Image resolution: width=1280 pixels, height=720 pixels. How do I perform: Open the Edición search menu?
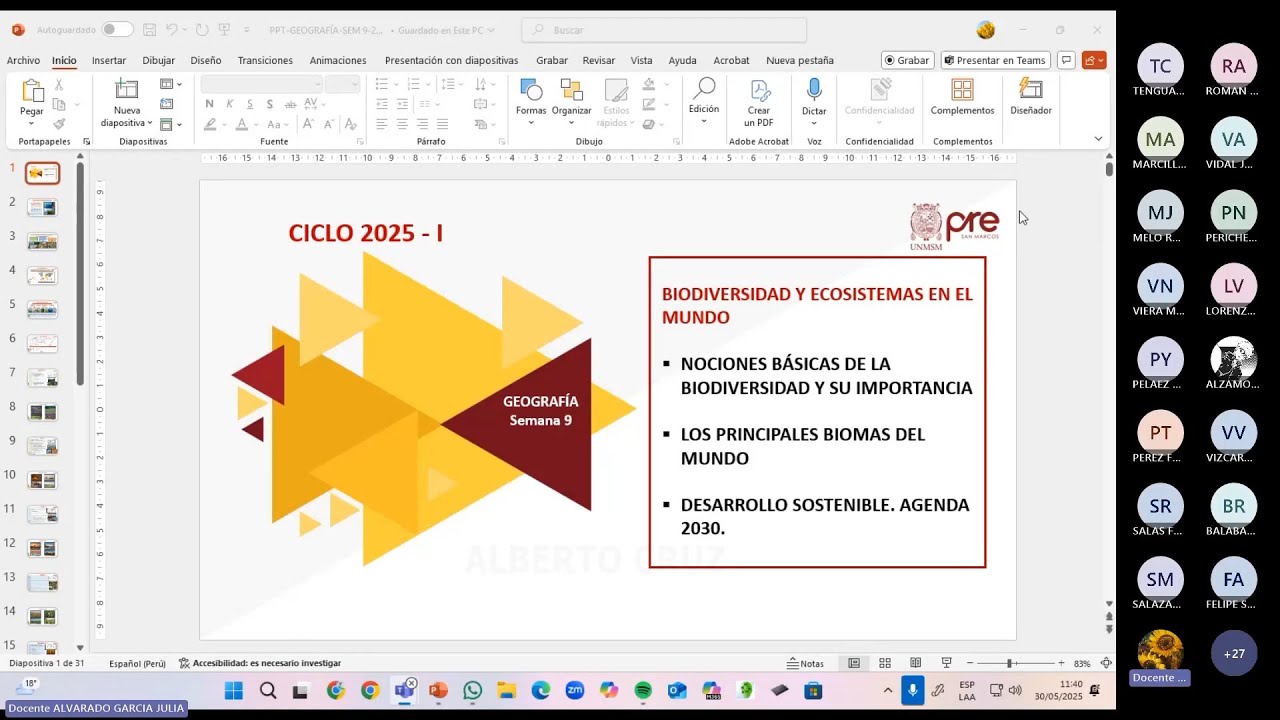[x=704, y=100]
